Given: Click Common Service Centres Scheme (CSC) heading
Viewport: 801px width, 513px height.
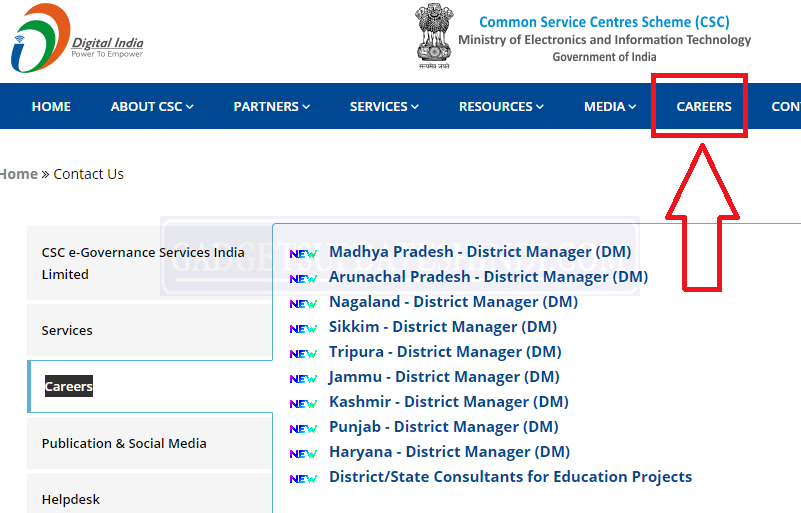Looking at the screenshot, I should 604,22.
